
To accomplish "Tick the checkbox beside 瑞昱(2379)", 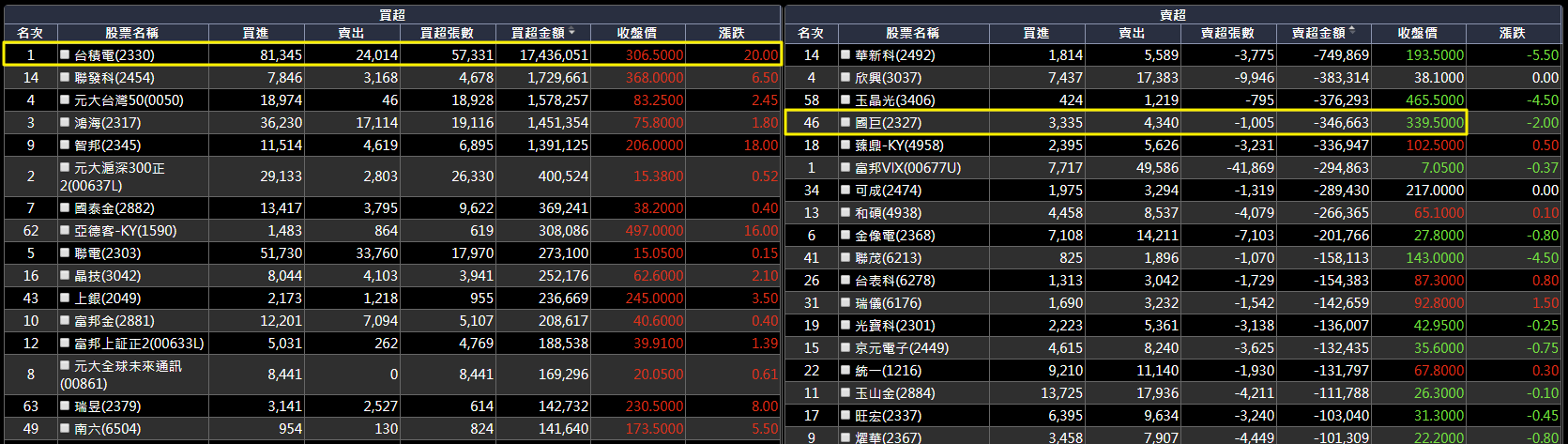I will (x=65, y=406).
